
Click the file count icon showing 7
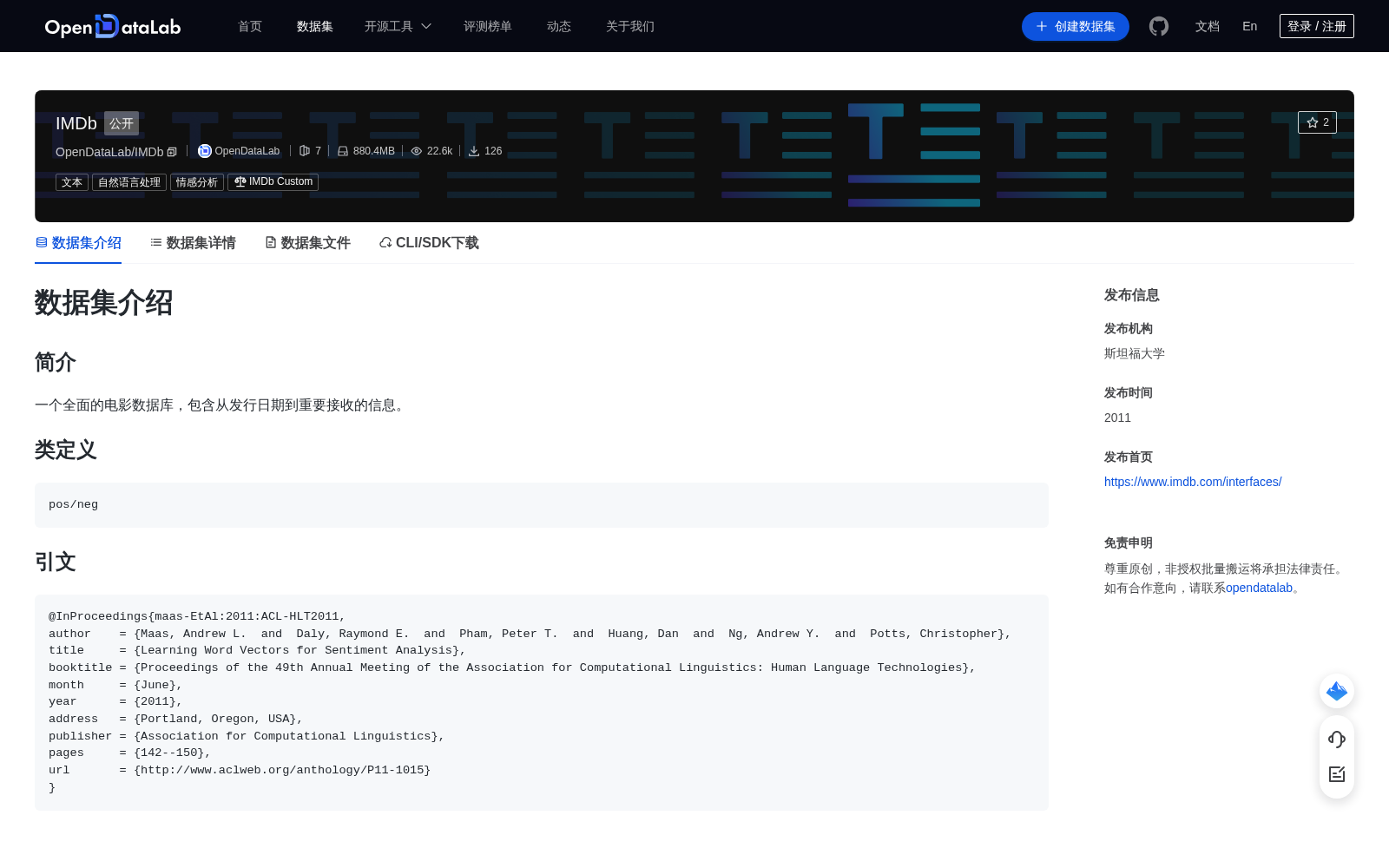[x=305, y=151]
